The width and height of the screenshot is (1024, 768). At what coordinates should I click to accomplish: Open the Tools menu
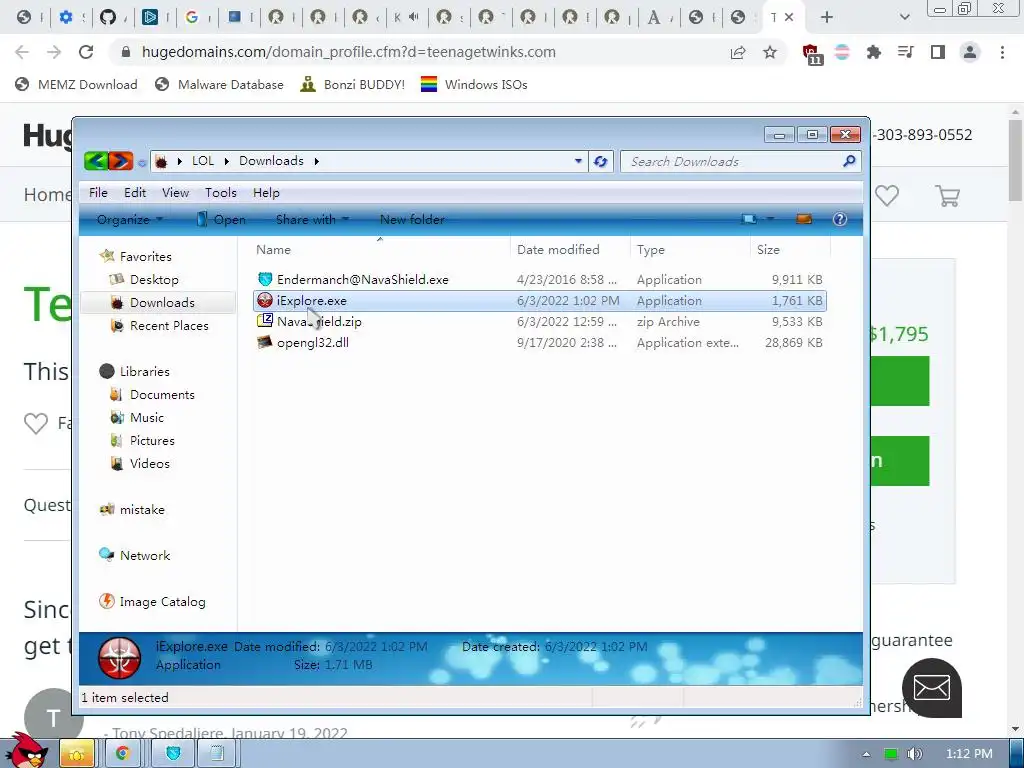(x=221, y=193)
